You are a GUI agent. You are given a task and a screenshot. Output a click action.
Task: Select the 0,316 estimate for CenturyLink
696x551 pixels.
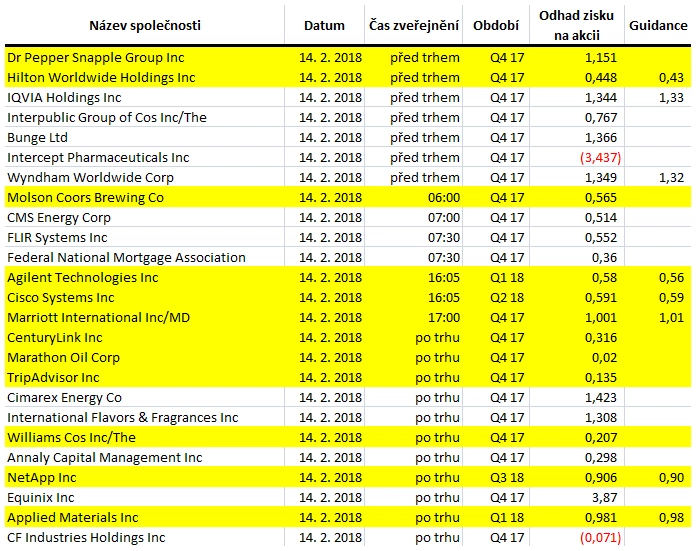coord(601,337)
